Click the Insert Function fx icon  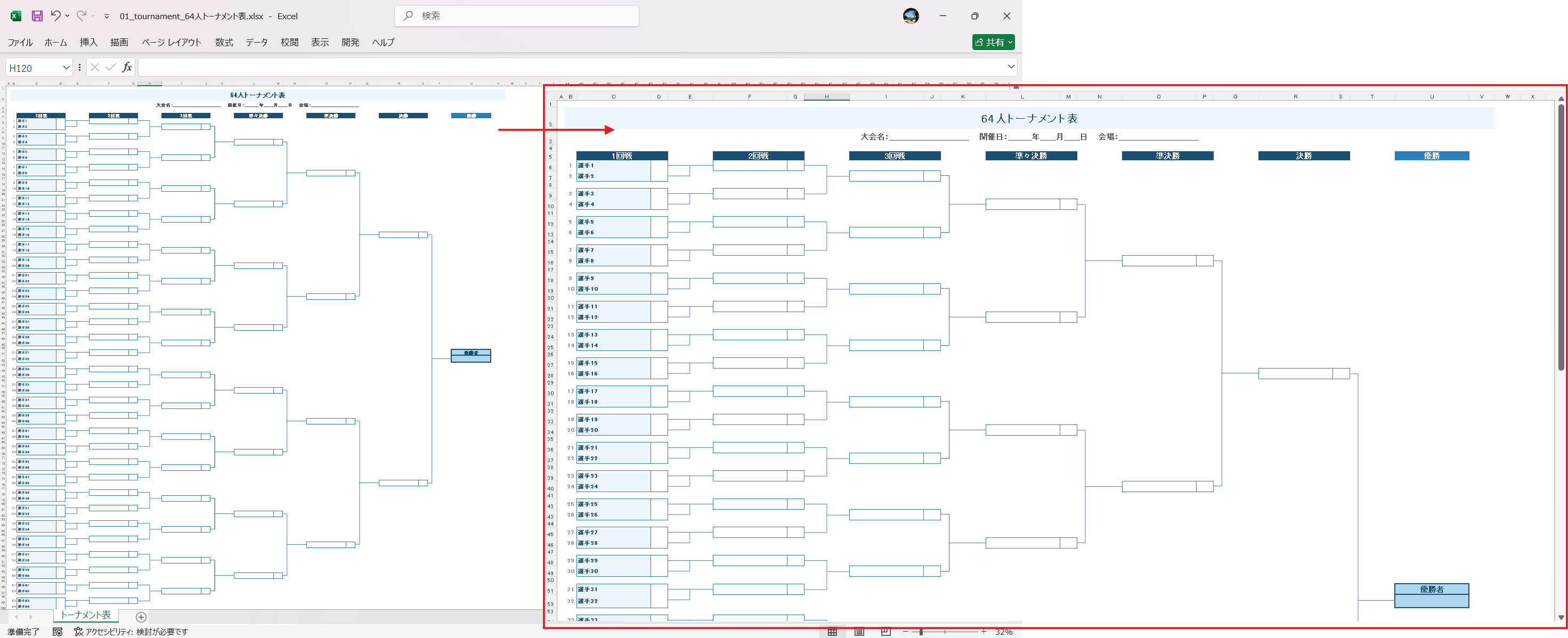tap(127, 67)
